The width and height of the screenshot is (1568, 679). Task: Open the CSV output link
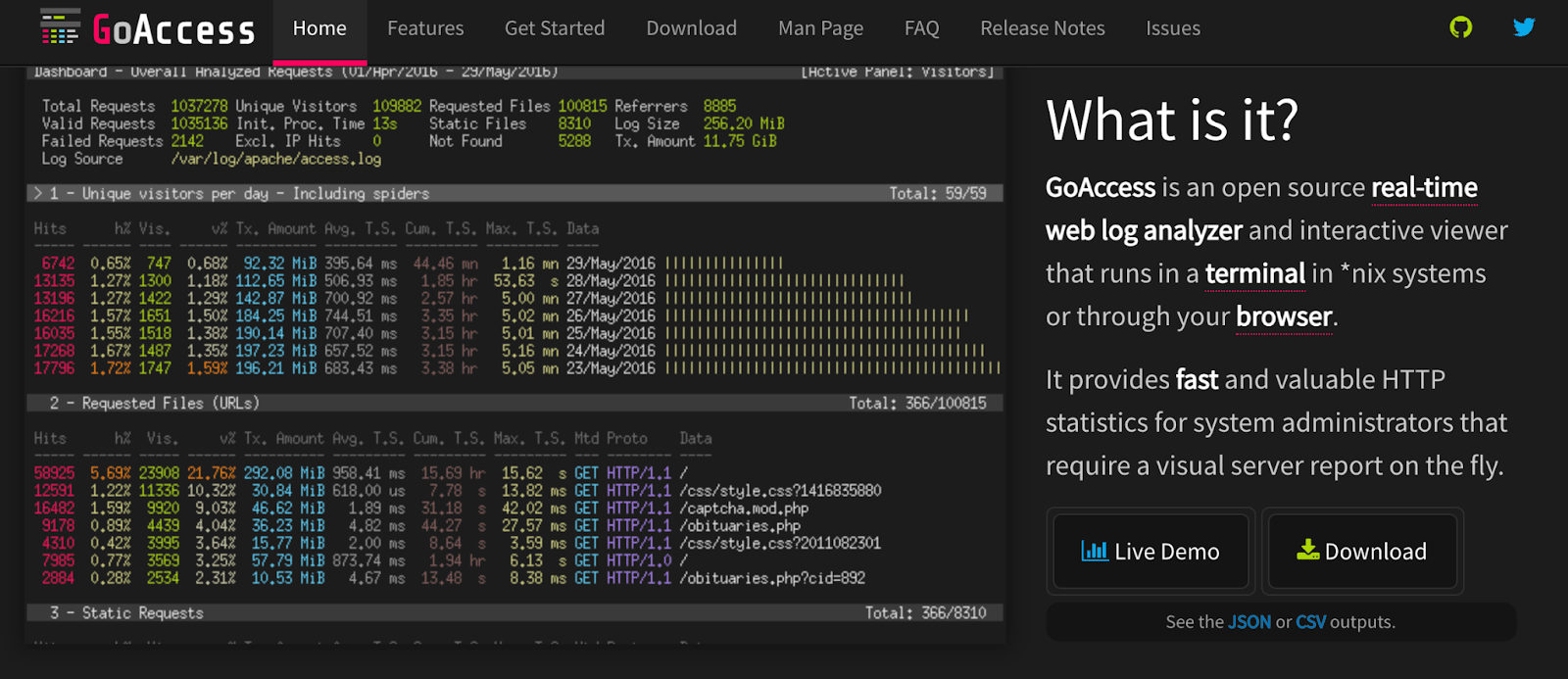[1311, 622]
